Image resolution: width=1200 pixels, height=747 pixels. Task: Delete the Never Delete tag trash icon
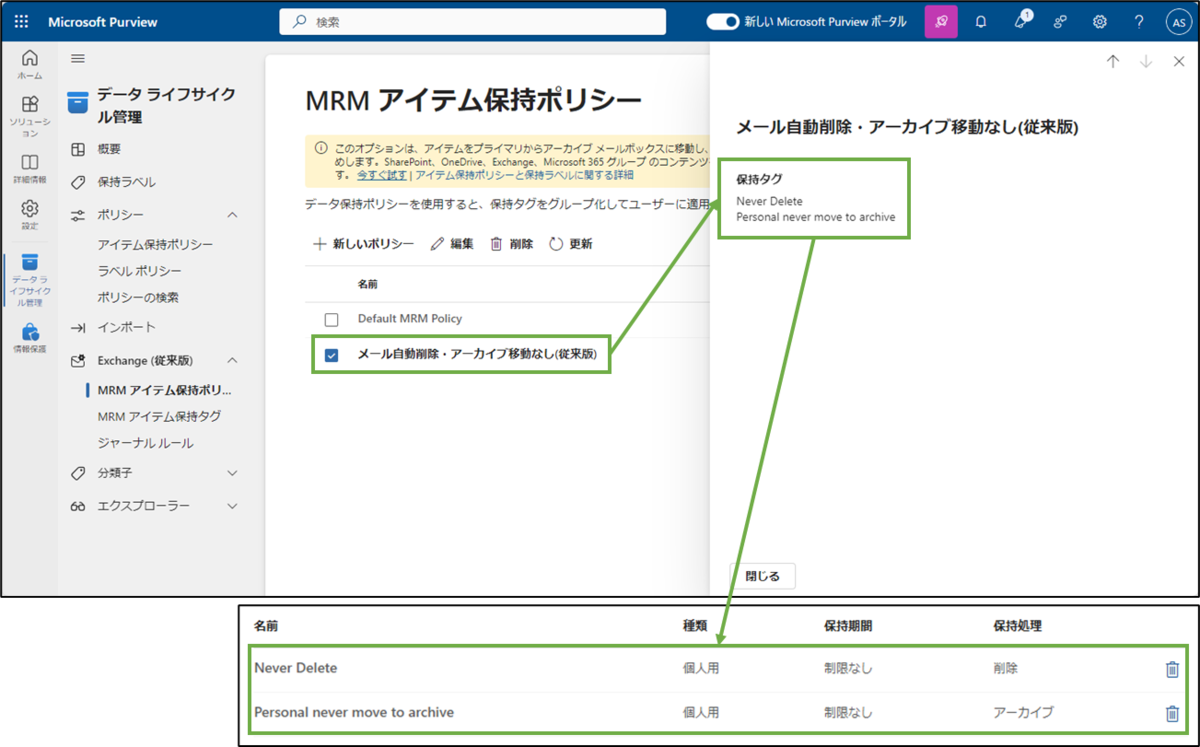[1172, 669]
